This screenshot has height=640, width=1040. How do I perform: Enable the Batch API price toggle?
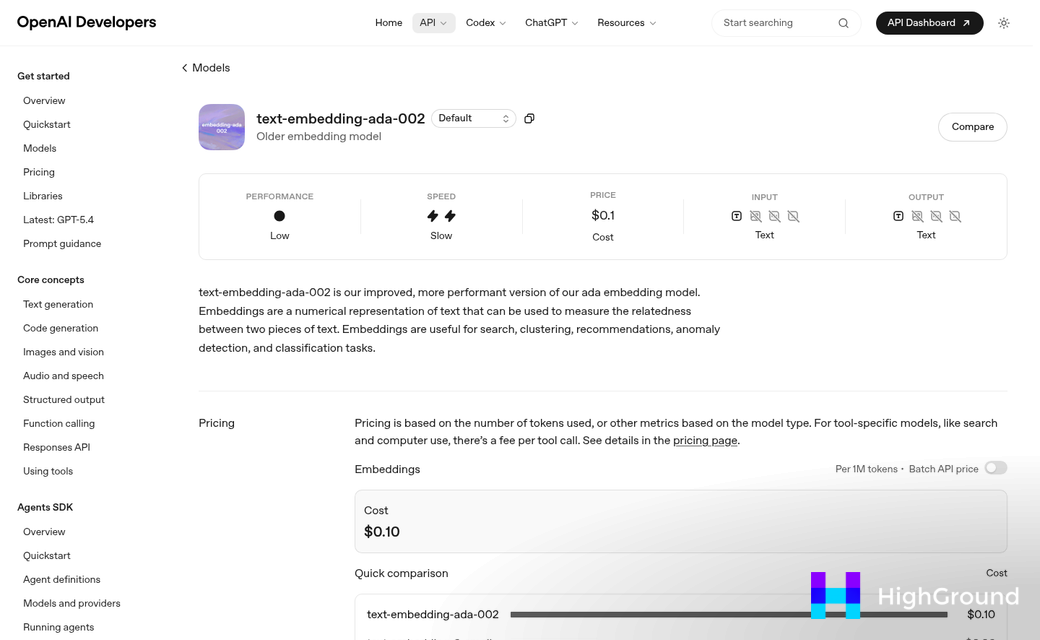tap(996, 468)
